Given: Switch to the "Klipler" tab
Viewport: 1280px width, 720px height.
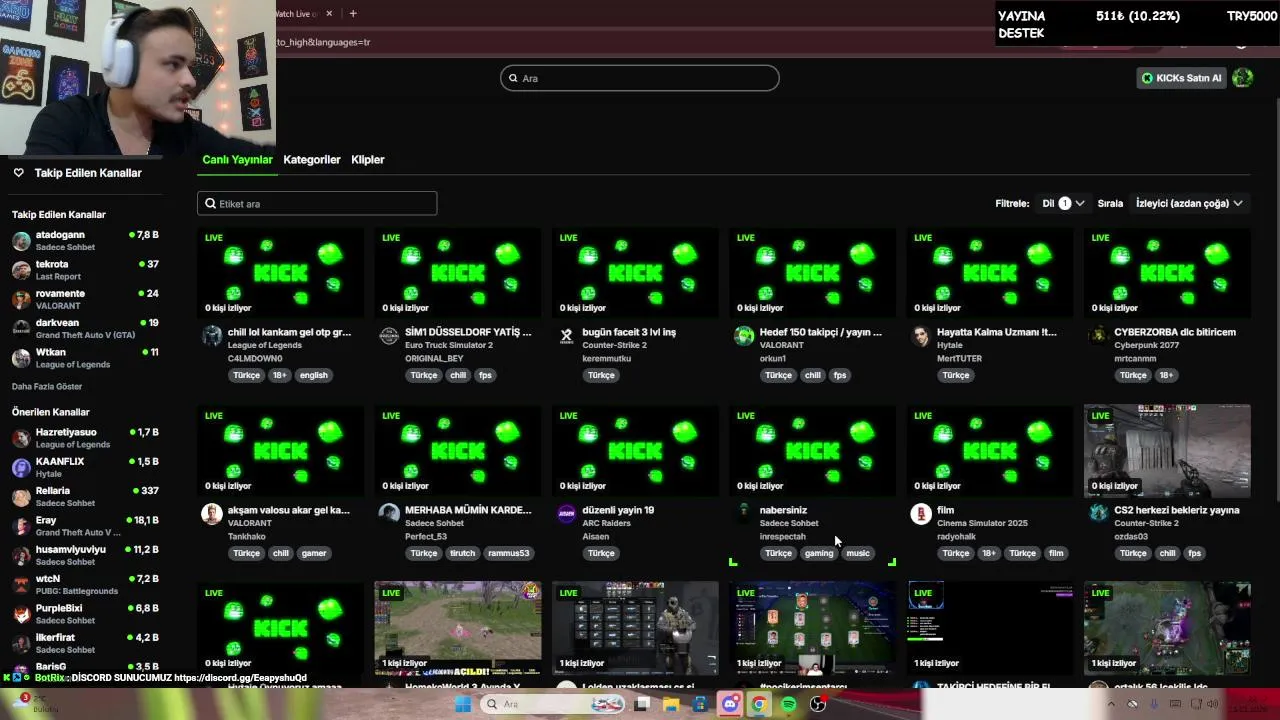Looking at the screenshot, I should (368, 159).
